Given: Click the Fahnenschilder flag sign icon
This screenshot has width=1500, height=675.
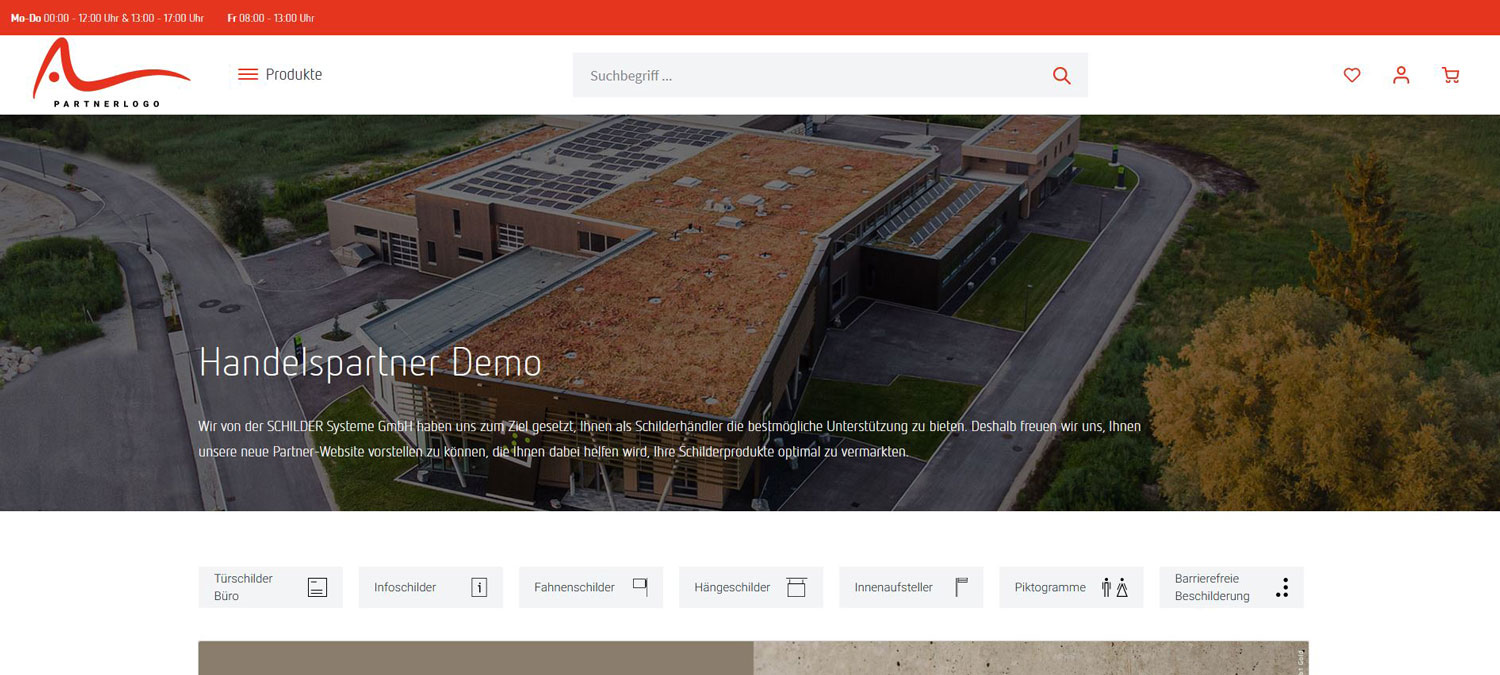Looking at the screenshot, I should tap(640, 587).
